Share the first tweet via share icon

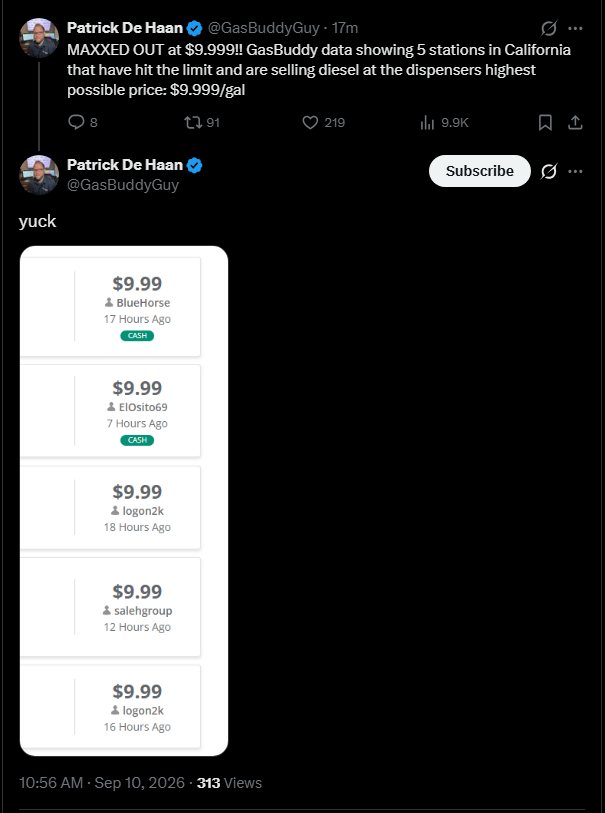[575, 122]
